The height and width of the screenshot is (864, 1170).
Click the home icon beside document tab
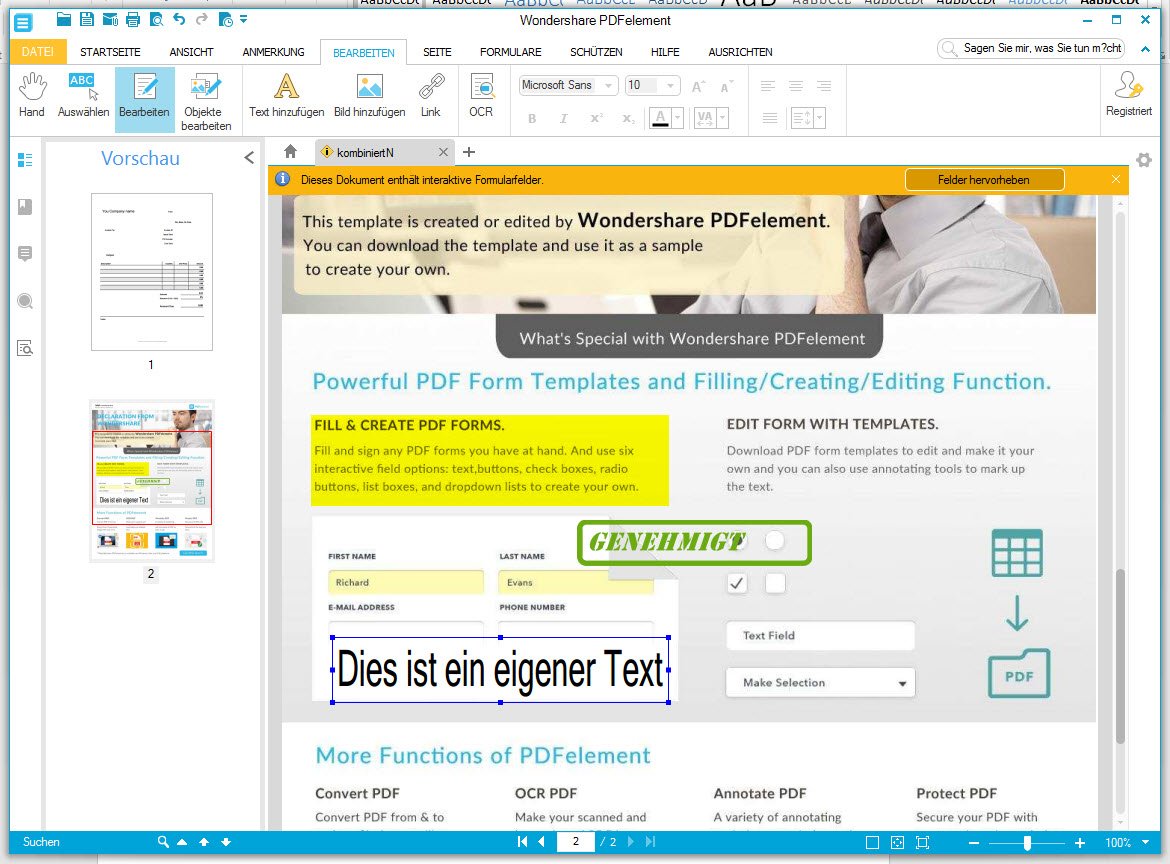pyautogui.click(x=290, y=152)
